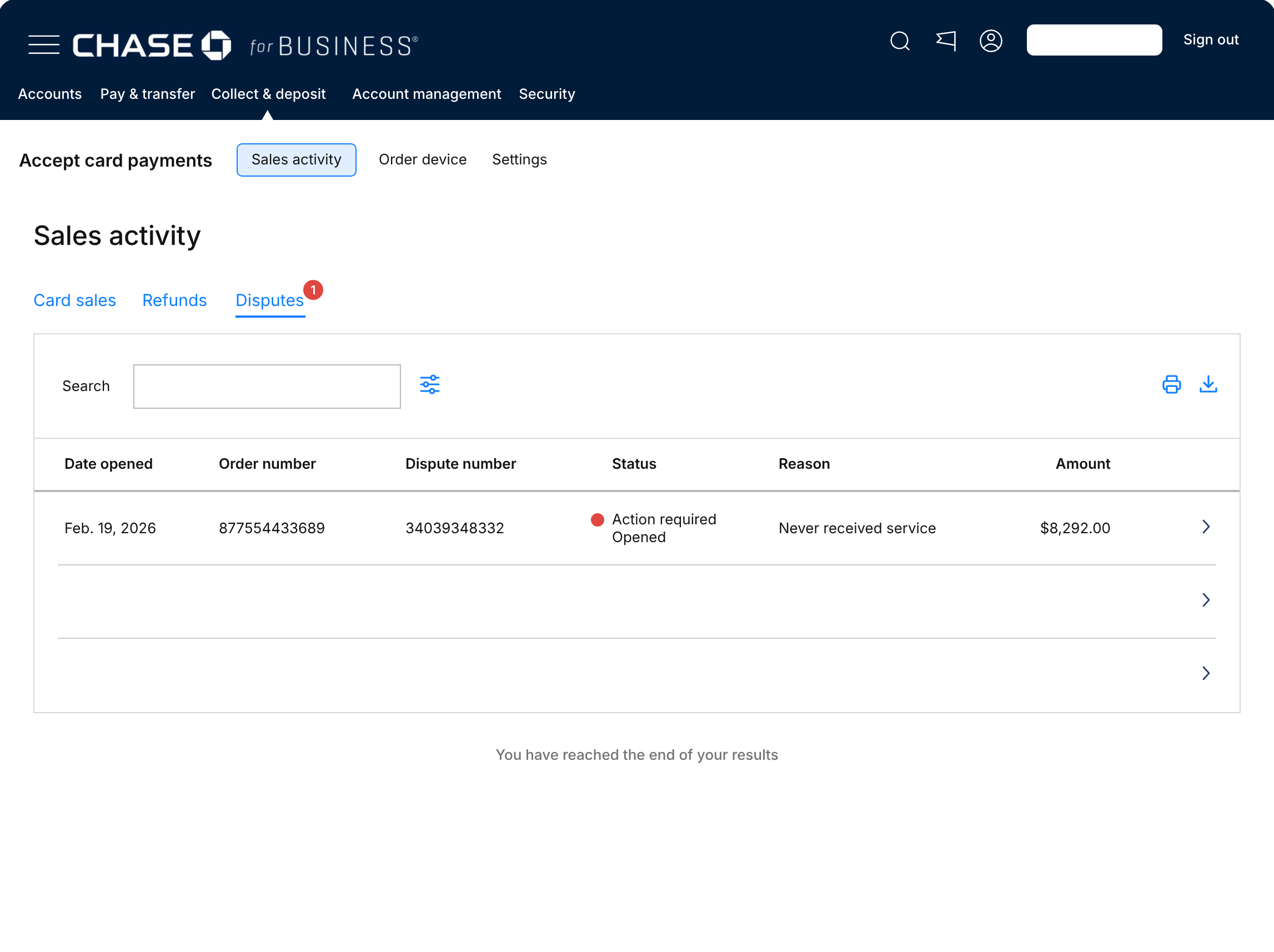The height and width of the screenshot is (952, 1274).
Task: Expand the third table row chevron
Action: 1206,673
